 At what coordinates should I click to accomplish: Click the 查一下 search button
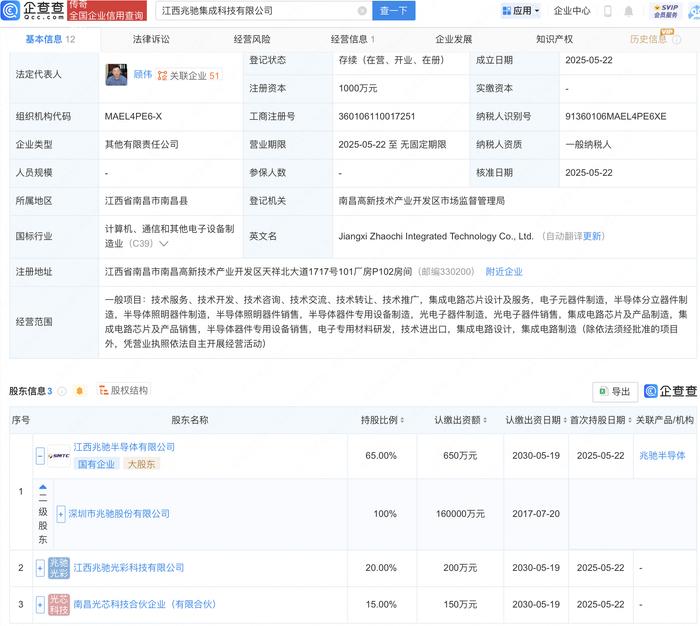(x=393, y=11)
